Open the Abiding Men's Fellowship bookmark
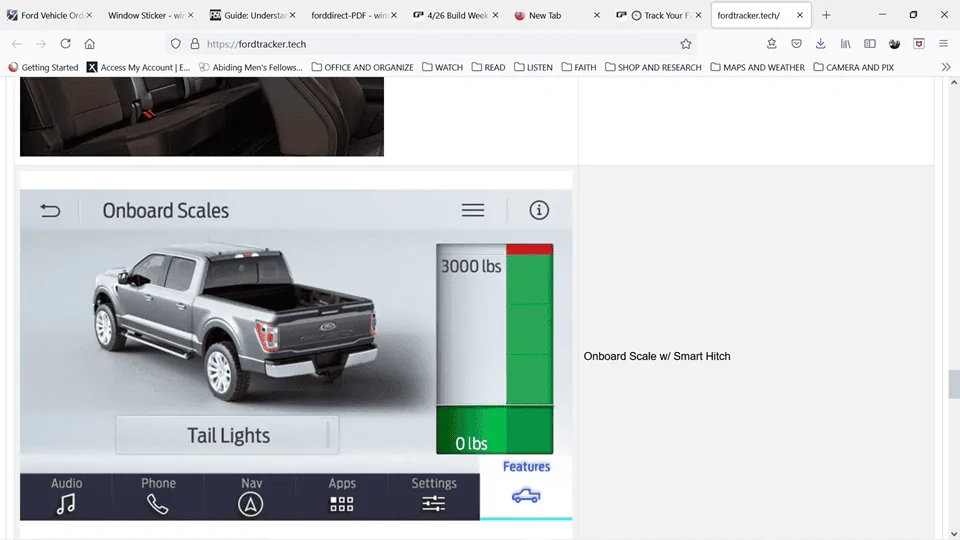The width and height of the screenshot is (960, 540). [251, 67]
